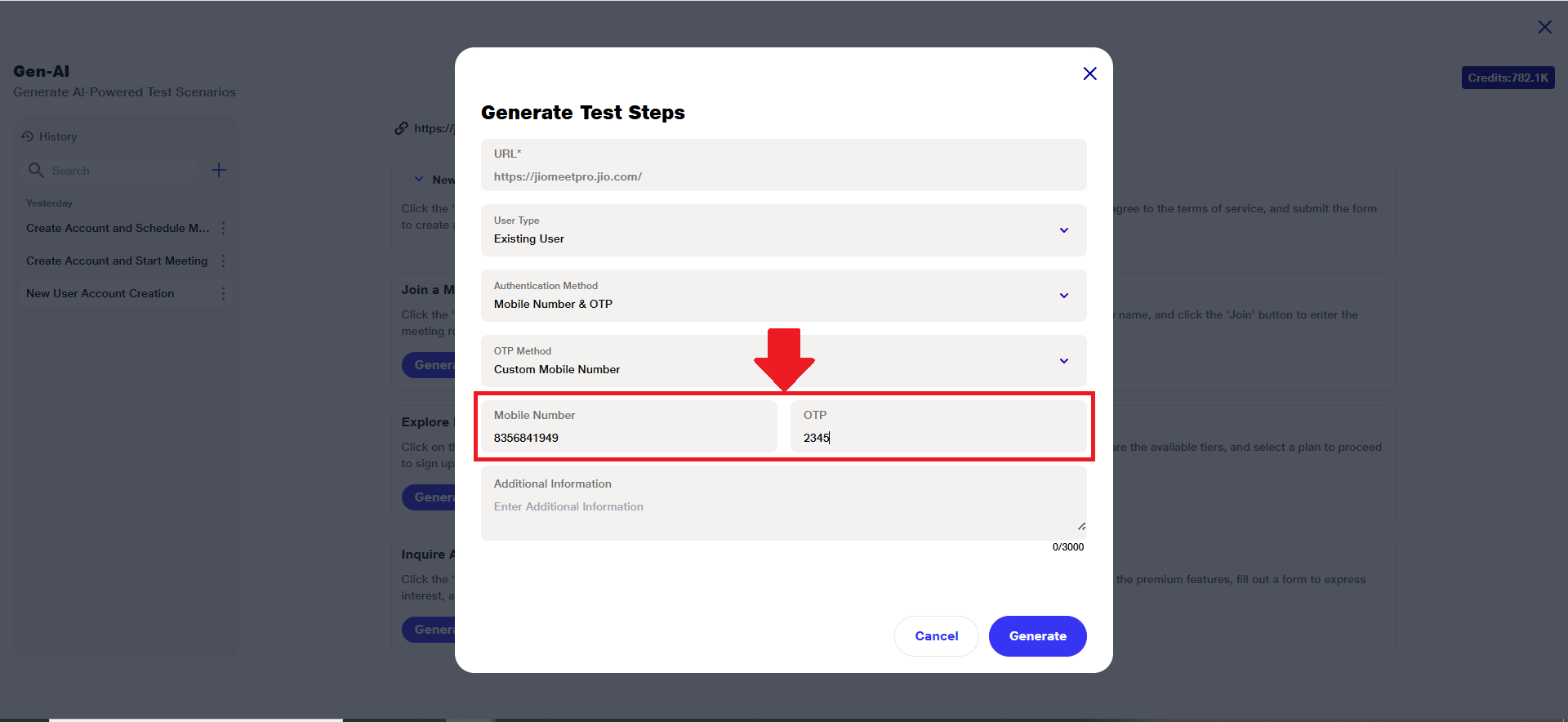Click the Credits badge
This screenshot has height=722, width=1568.
(1508, 78)
